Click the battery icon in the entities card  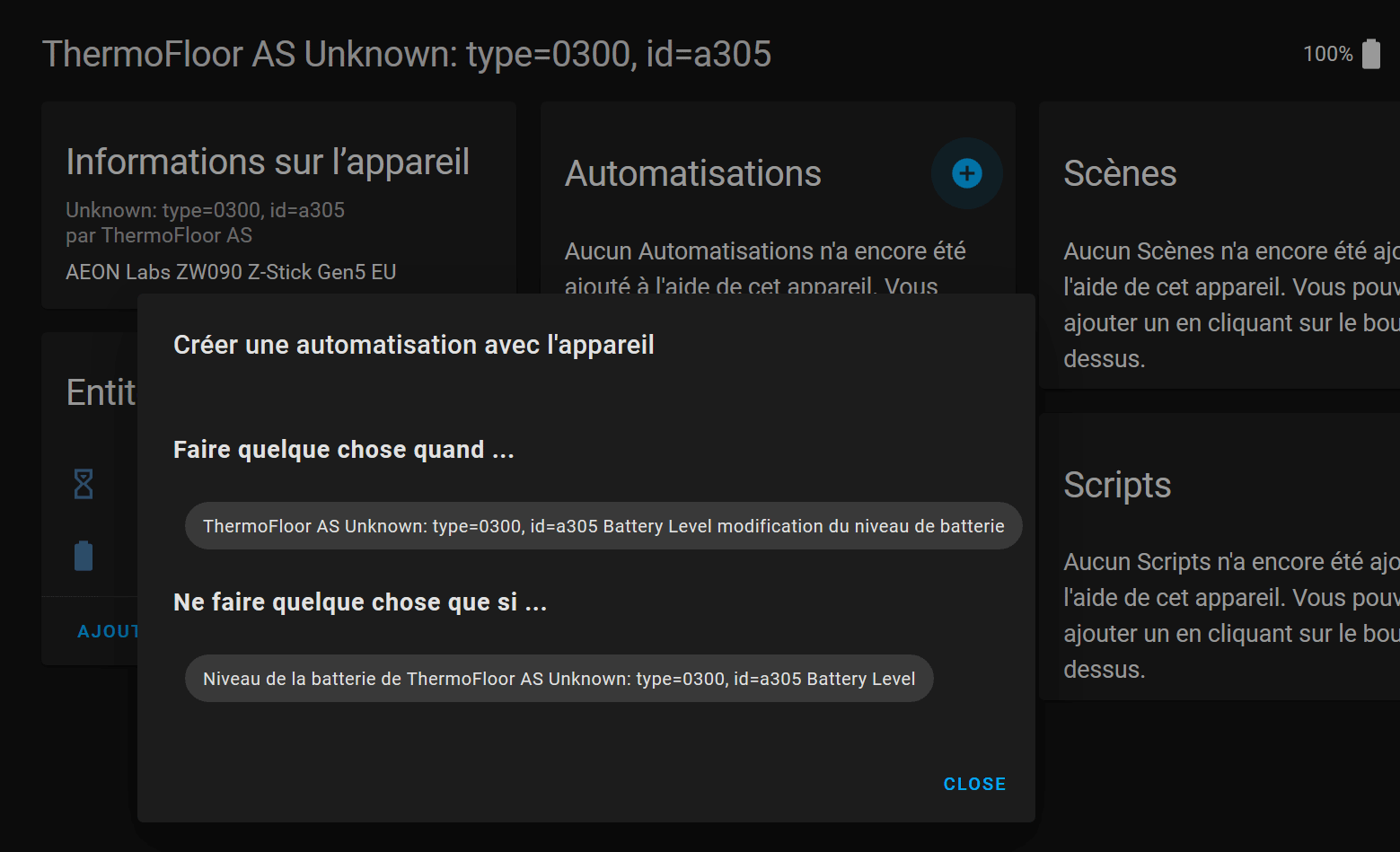(x=84, y=556)
